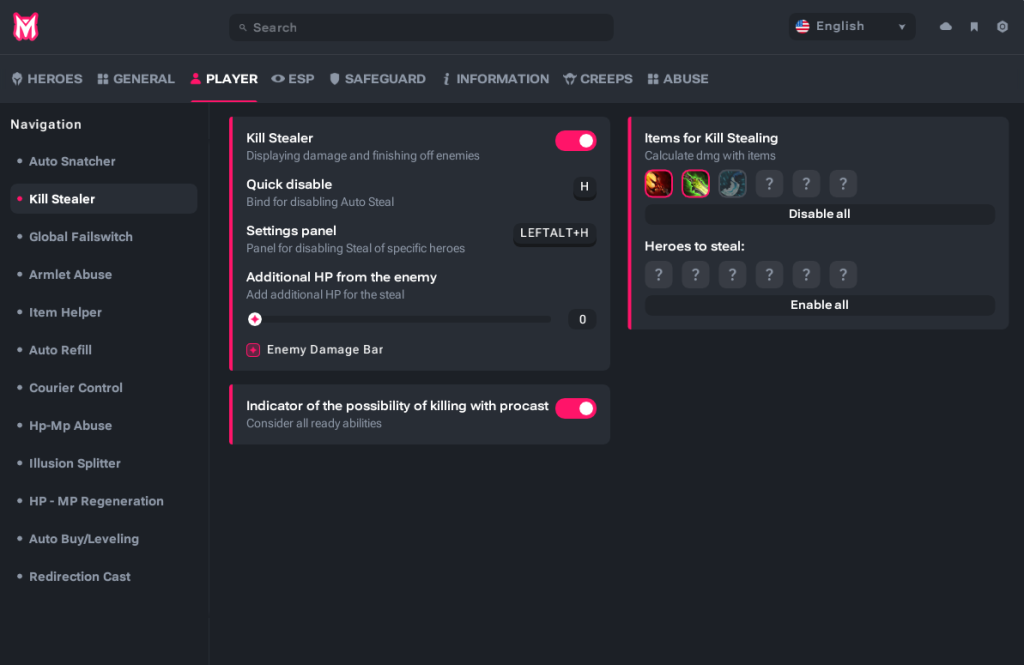
Task: Toggle the procast kill indicator switch
Action: click(x=576, y=408)
